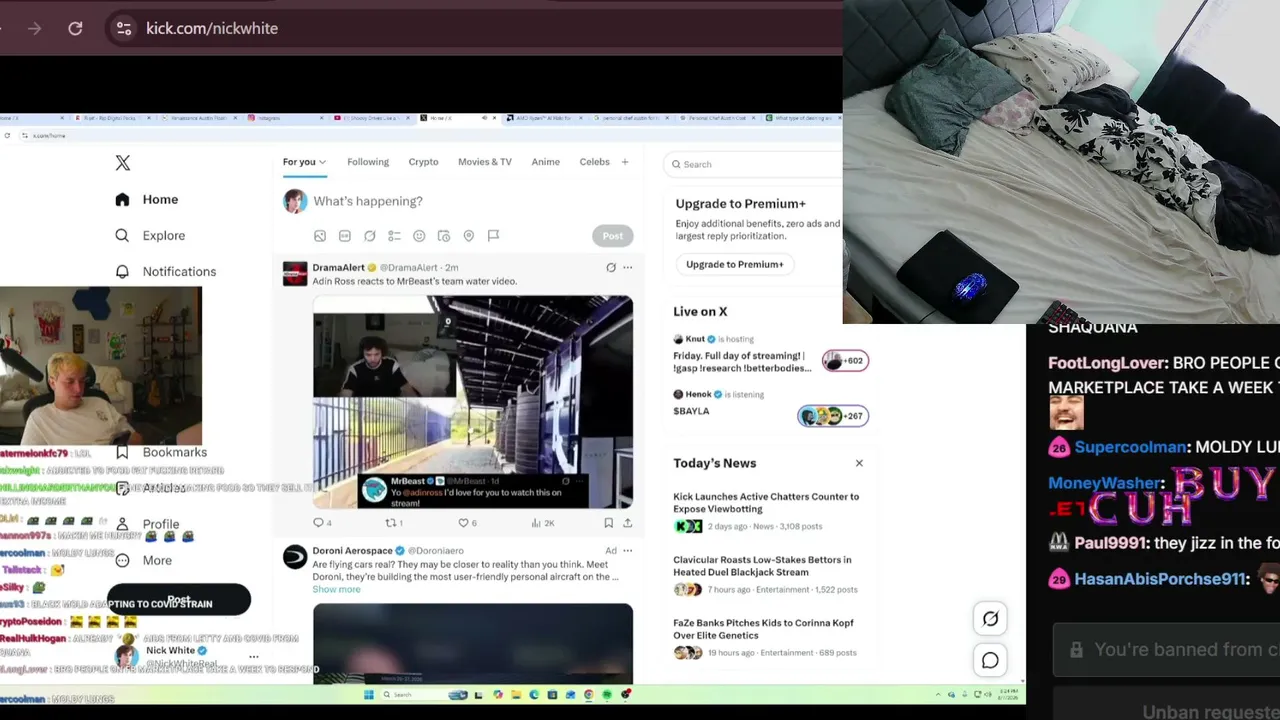1280x720 pixels.
Task: Join Henok's $BAYLA live space
Action: click(770, 404)
